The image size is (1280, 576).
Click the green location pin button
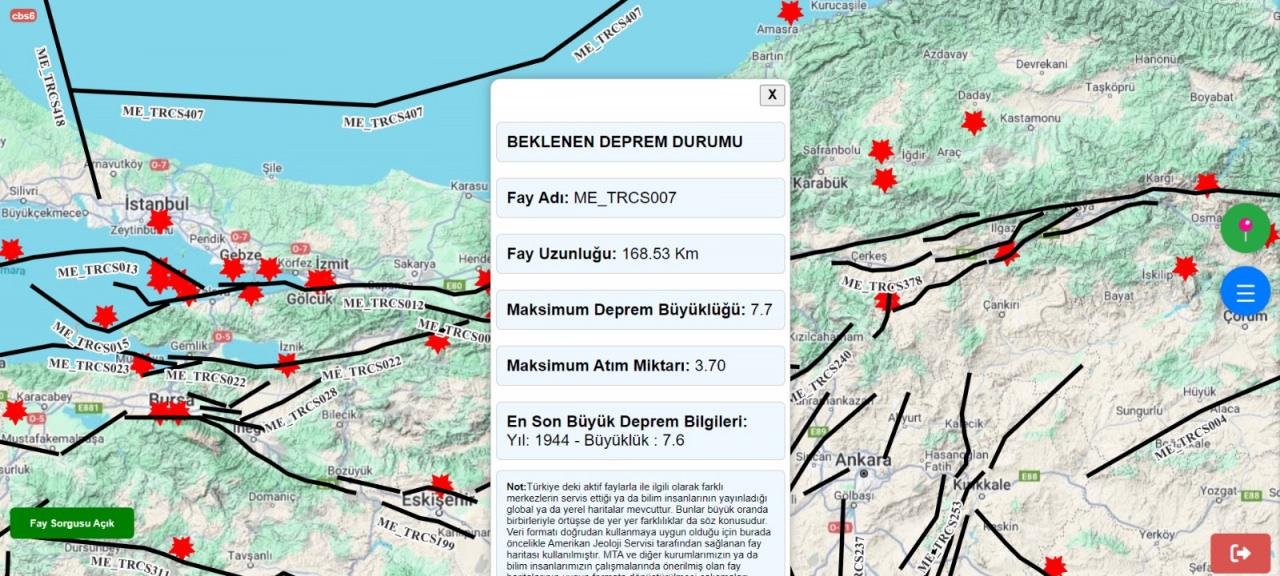(1245, 228)
